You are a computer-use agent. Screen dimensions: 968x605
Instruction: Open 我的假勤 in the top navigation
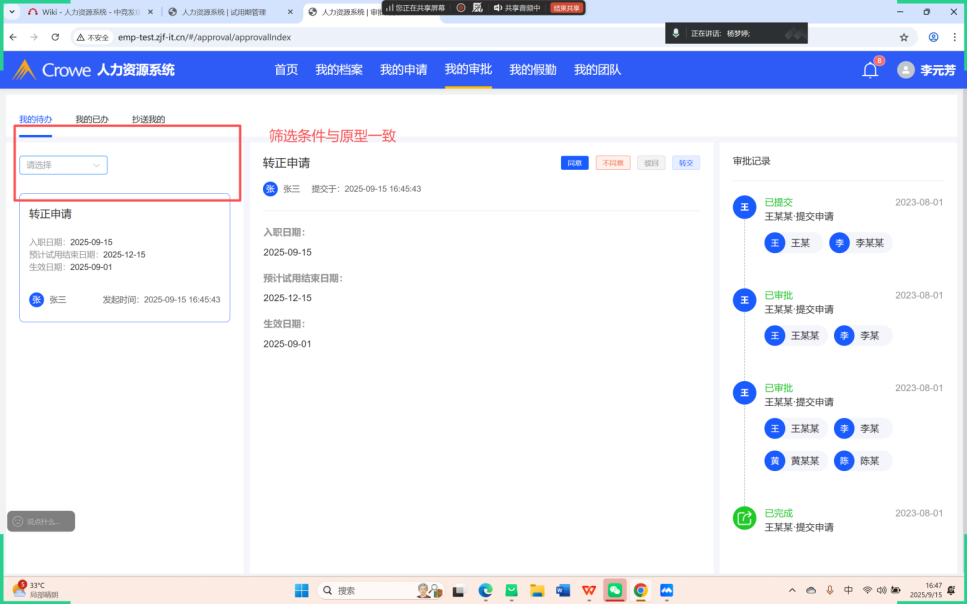click(x=533, y=70)
